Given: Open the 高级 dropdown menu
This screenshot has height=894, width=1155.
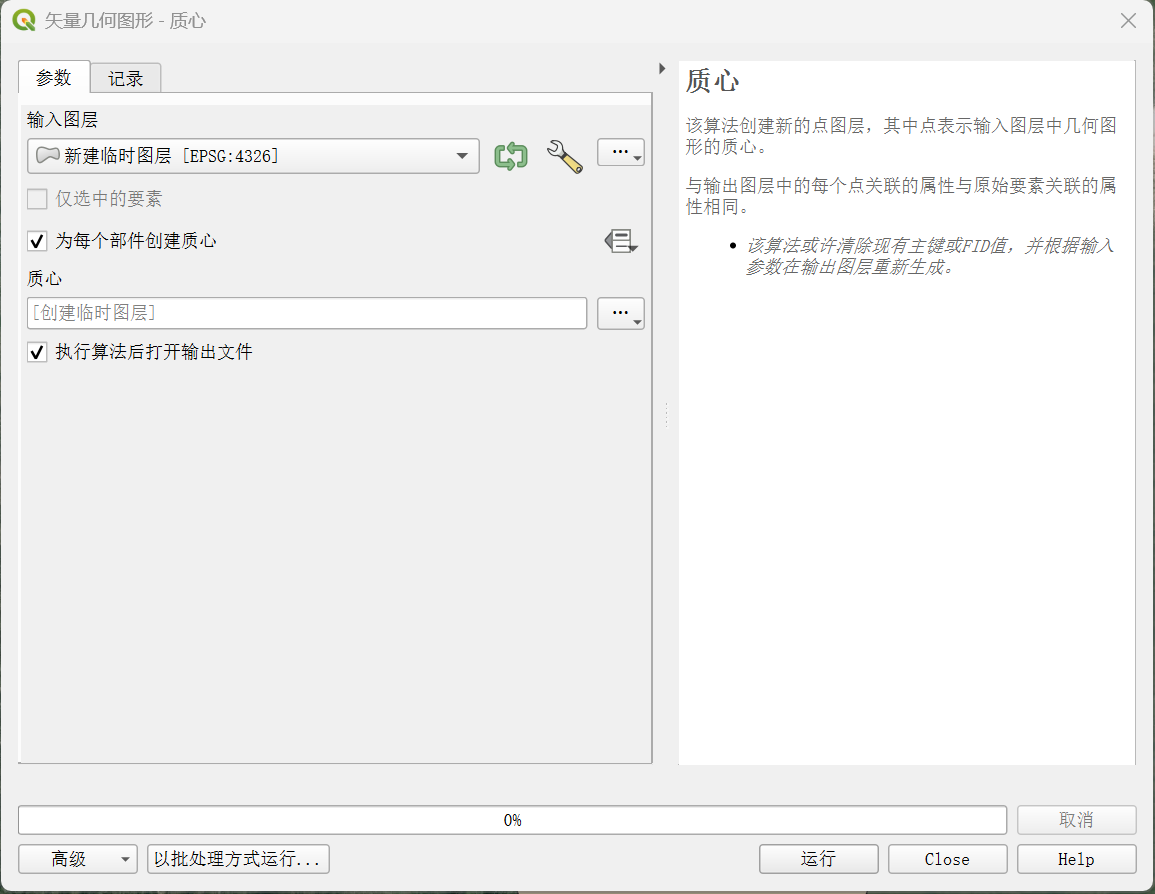Looking at the screenshot, I should click(x=78, y=859).
